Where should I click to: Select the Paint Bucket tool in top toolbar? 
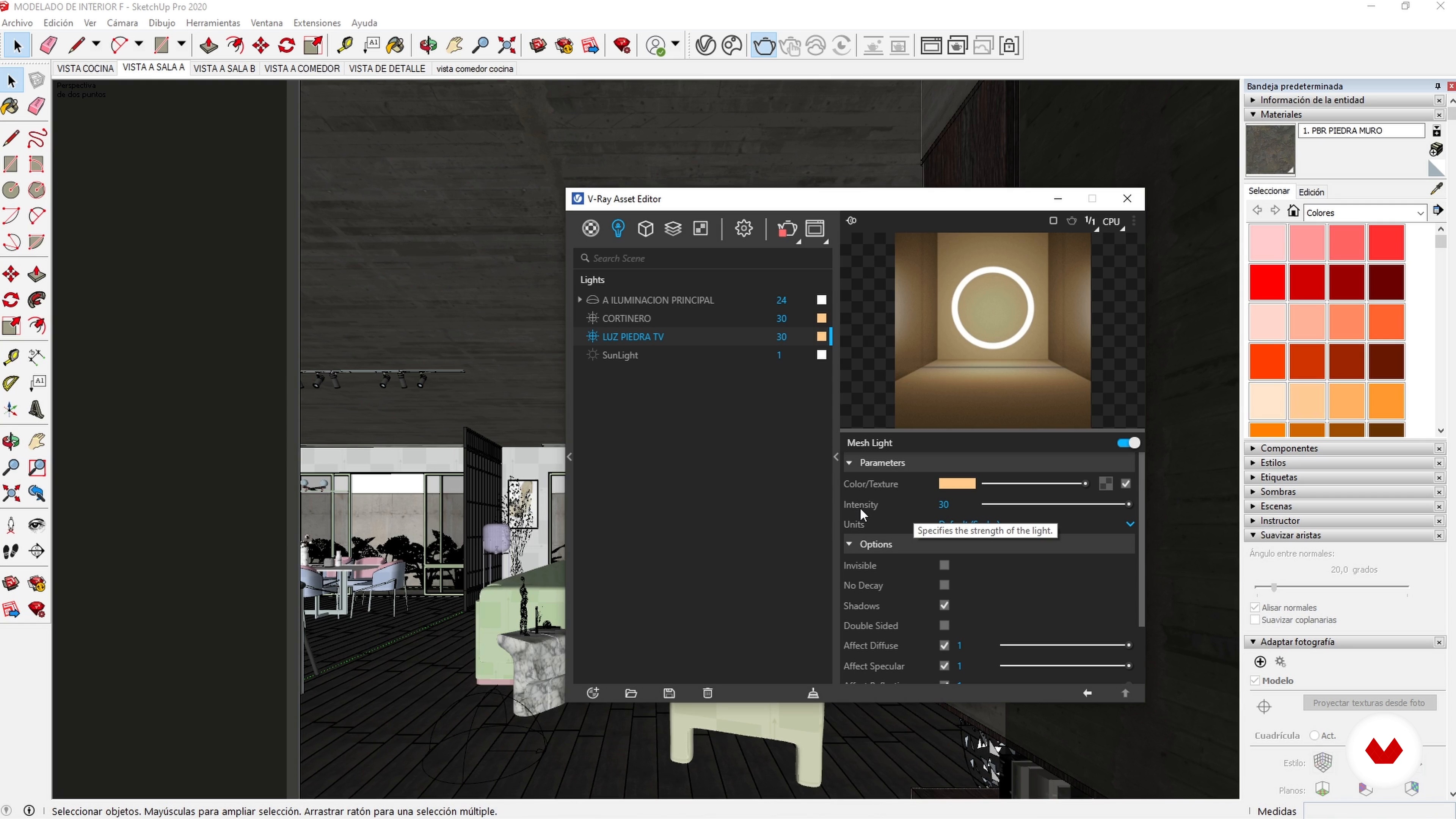point(395,45)
